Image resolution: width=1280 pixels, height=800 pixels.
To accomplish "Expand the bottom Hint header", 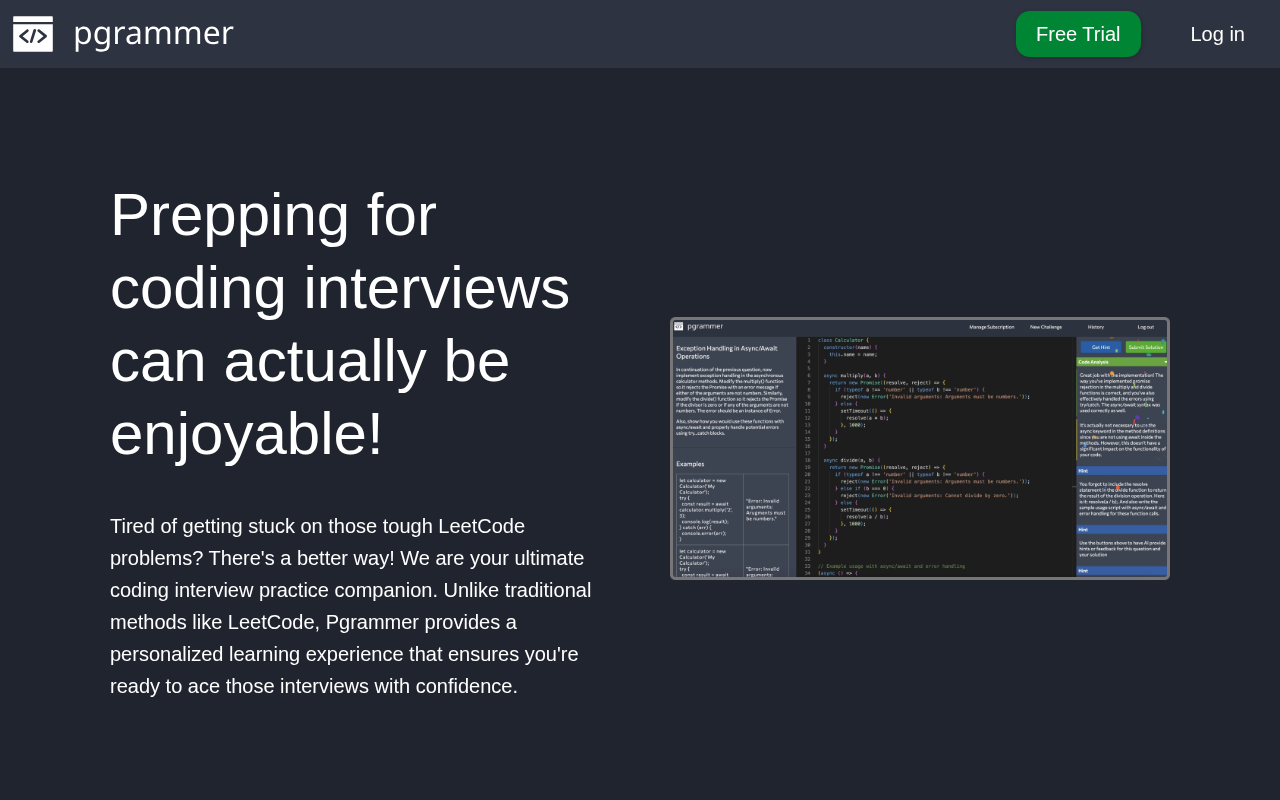I will click(x=1121, y=571).
